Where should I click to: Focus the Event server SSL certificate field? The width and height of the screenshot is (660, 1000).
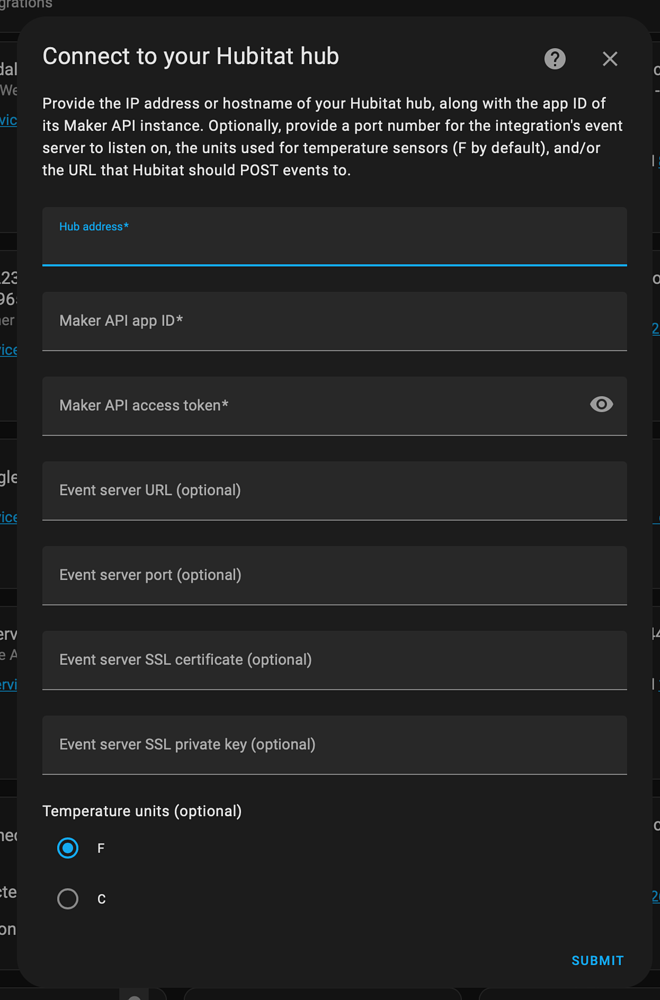[334, 660]
